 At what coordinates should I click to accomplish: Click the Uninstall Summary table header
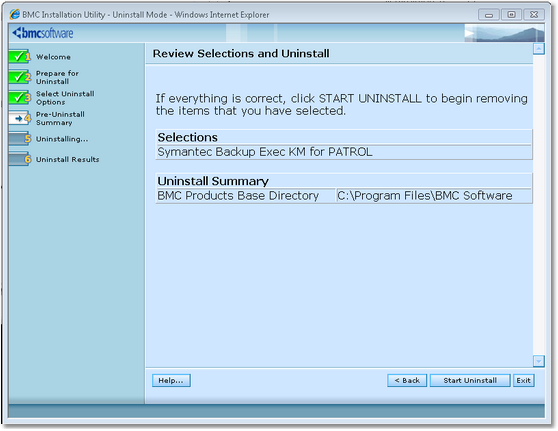click(344, 181)
